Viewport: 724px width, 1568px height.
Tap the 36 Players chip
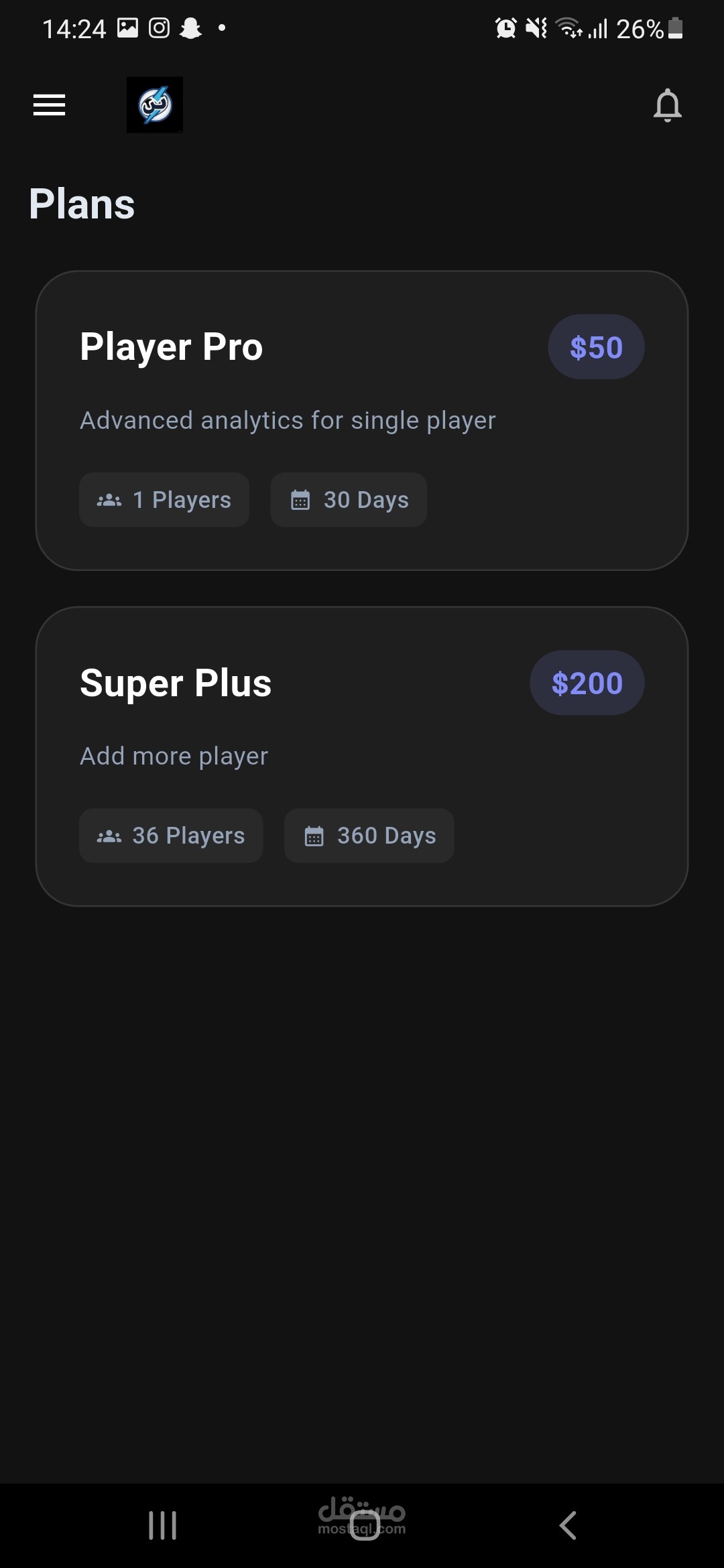(x=171, y=836)
